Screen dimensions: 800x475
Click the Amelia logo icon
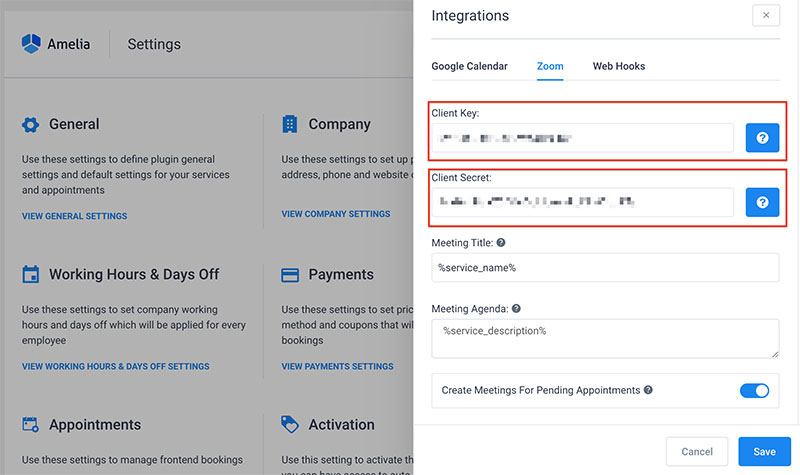tap(31, 44)
